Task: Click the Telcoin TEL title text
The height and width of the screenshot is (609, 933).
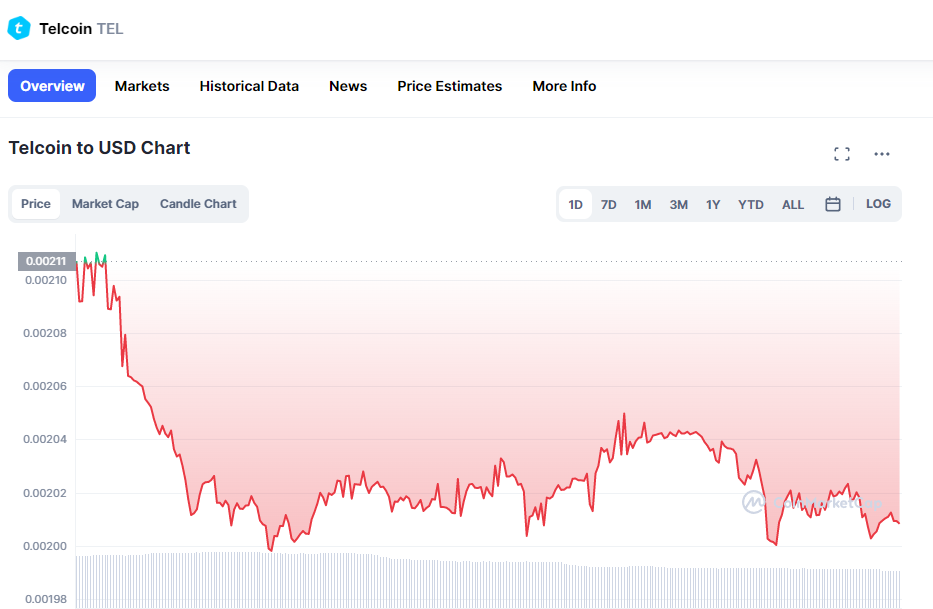Action: tap(81, 29)
